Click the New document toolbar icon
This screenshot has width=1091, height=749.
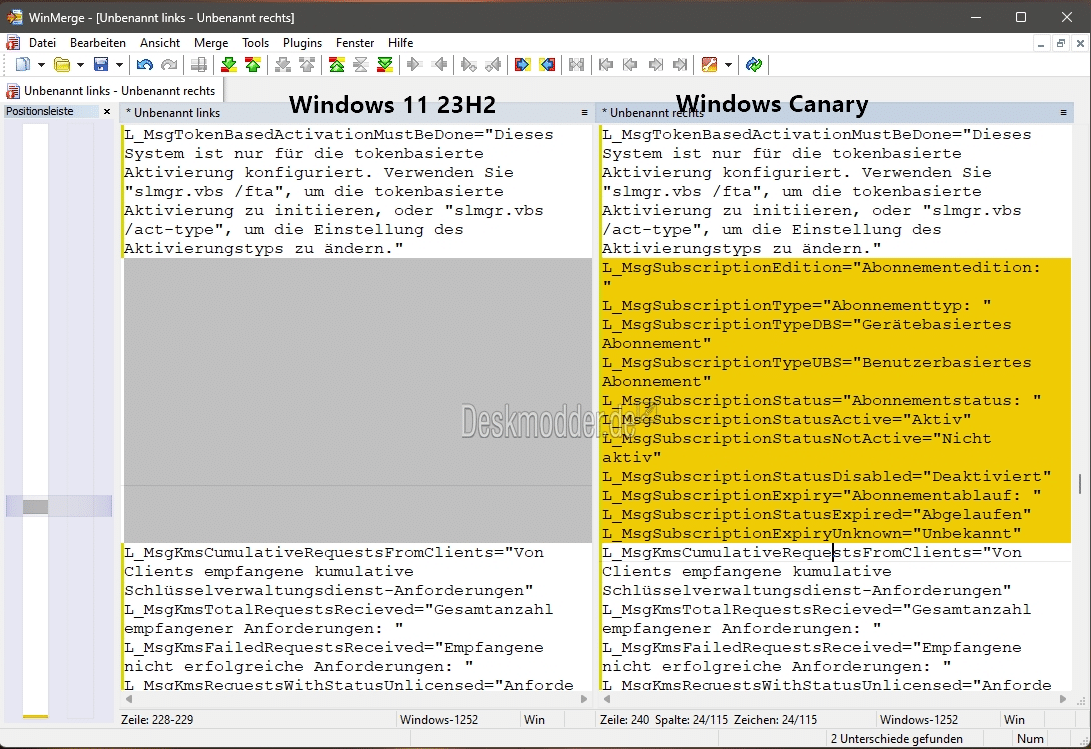(x=23, y=65)
